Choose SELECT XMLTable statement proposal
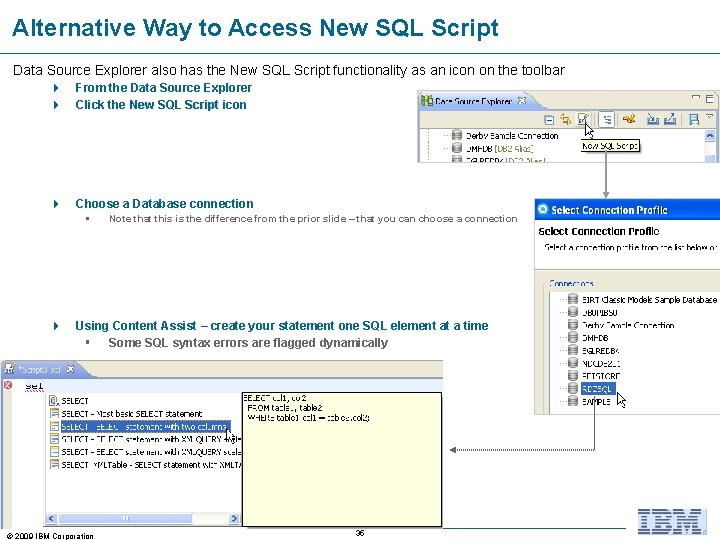720x540 pixels. click(152, 465)
